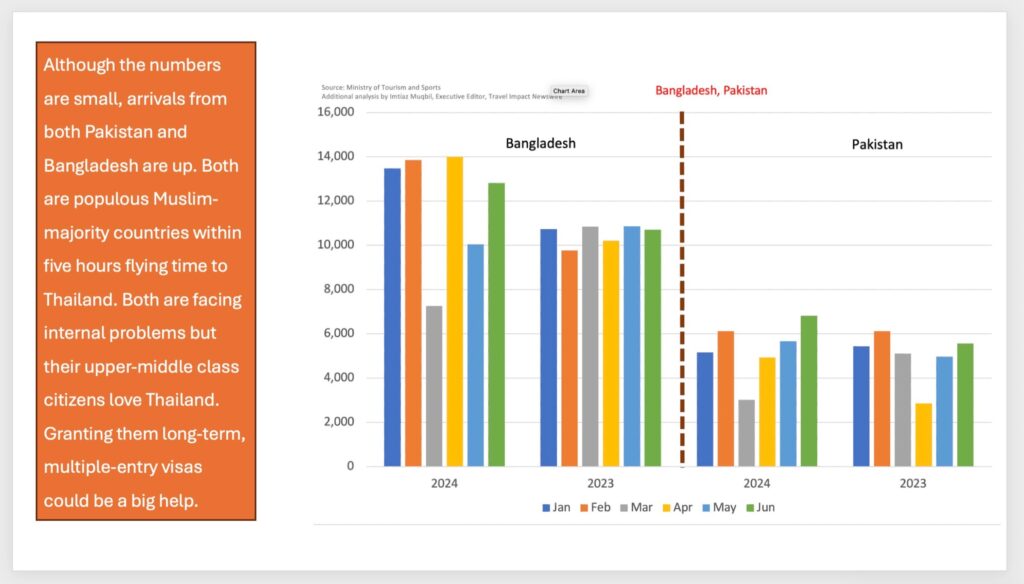Image resolution: width=1024 pixels, height=584 pixels.
Task: Click the black 'Bangladesh' section label
Action: (x=540, y=143)
